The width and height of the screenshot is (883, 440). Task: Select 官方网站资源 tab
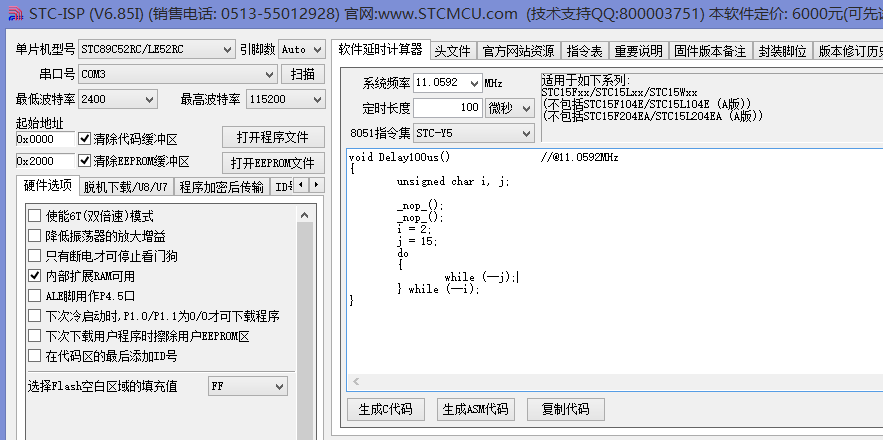519,51
